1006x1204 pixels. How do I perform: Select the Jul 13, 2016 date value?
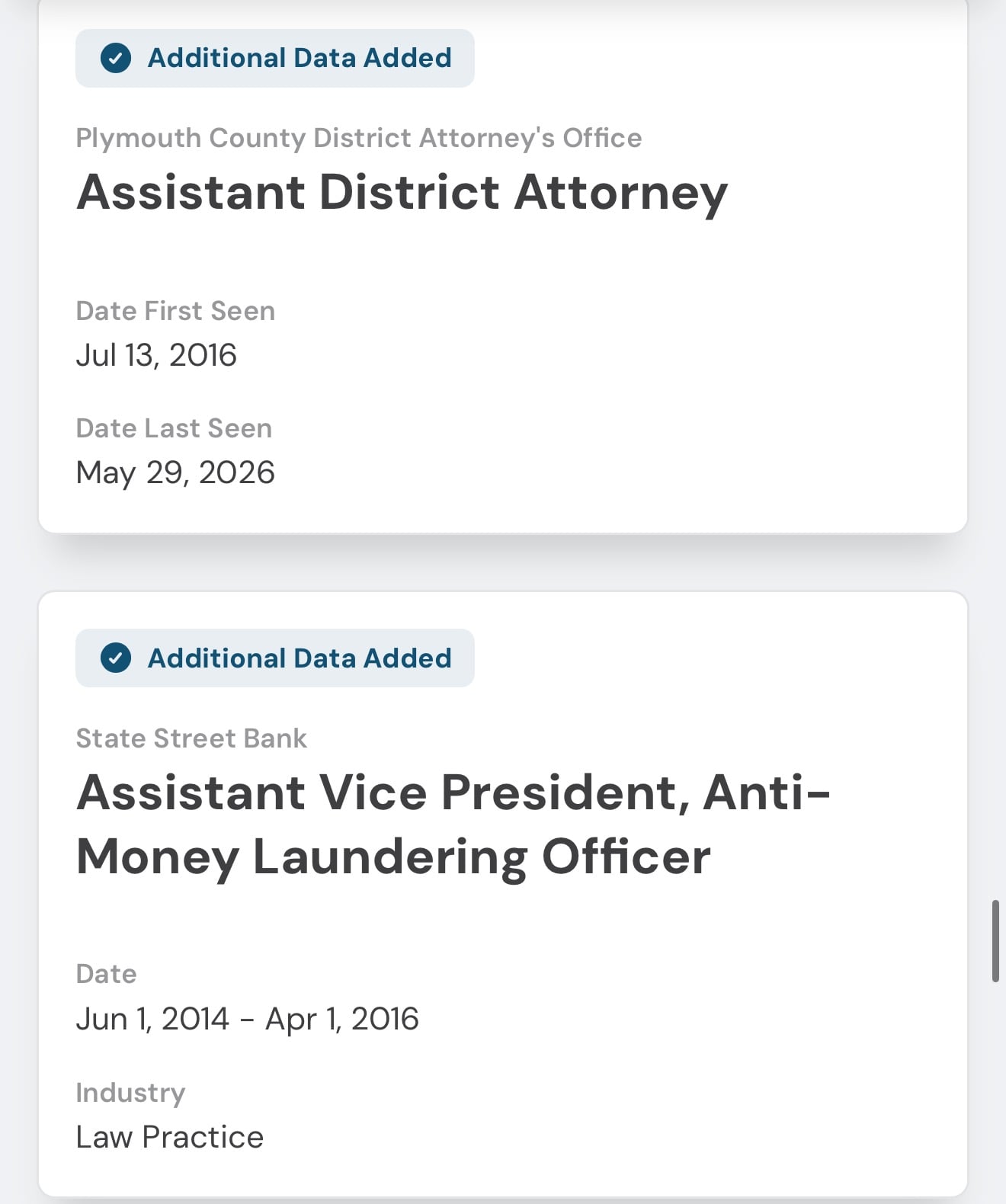pyautogui.click(x=156, y=355)
